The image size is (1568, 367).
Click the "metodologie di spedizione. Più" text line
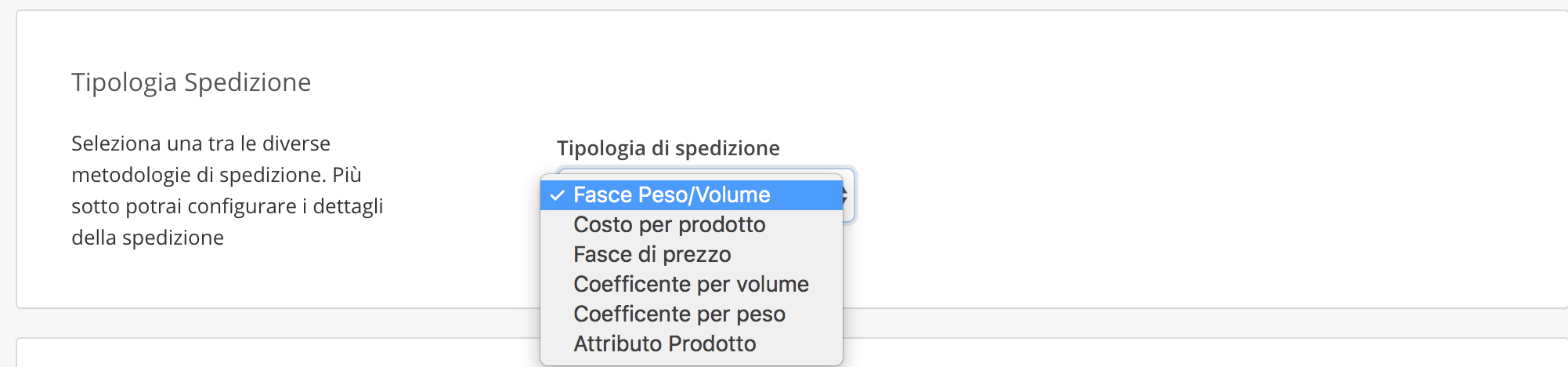(216, 175)
